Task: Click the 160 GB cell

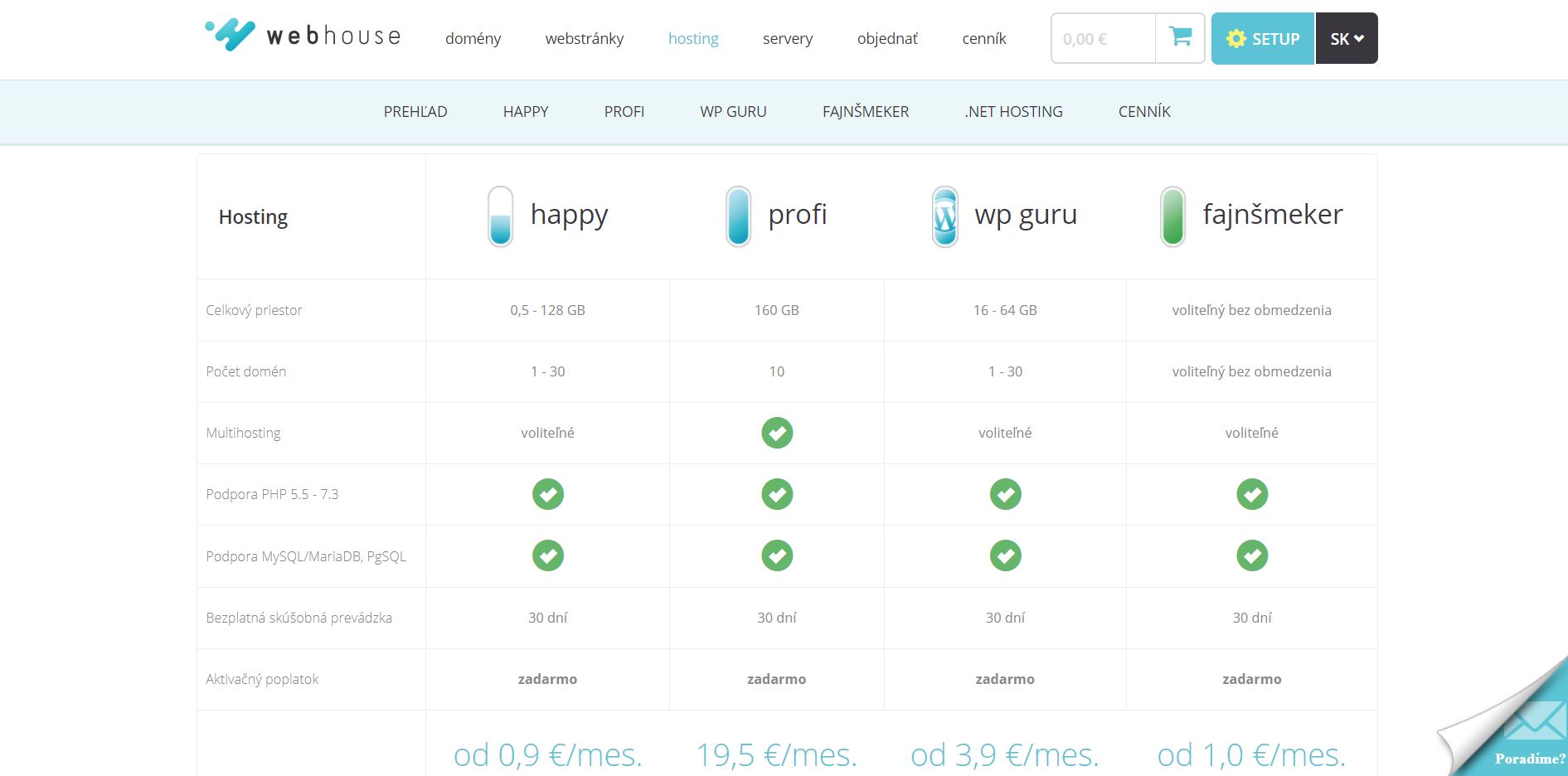Action: 777,310
